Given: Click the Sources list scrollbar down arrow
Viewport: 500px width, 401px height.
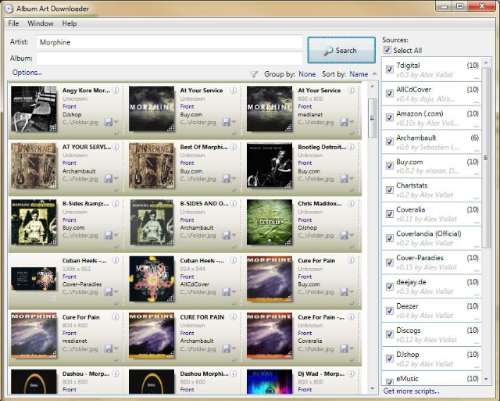Looking at the screenshot, I should point(486,379).
